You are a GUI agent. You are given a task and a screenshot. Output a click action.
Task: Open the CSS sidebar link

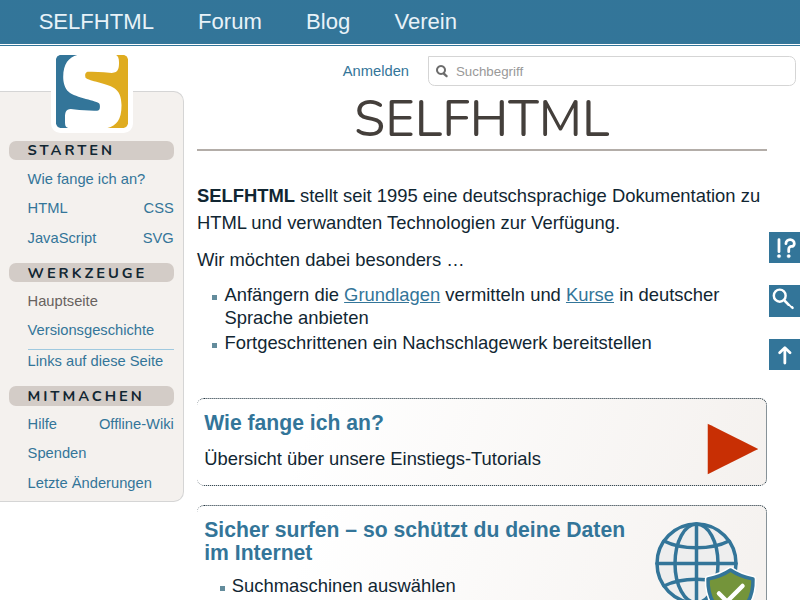coord(158,208)
